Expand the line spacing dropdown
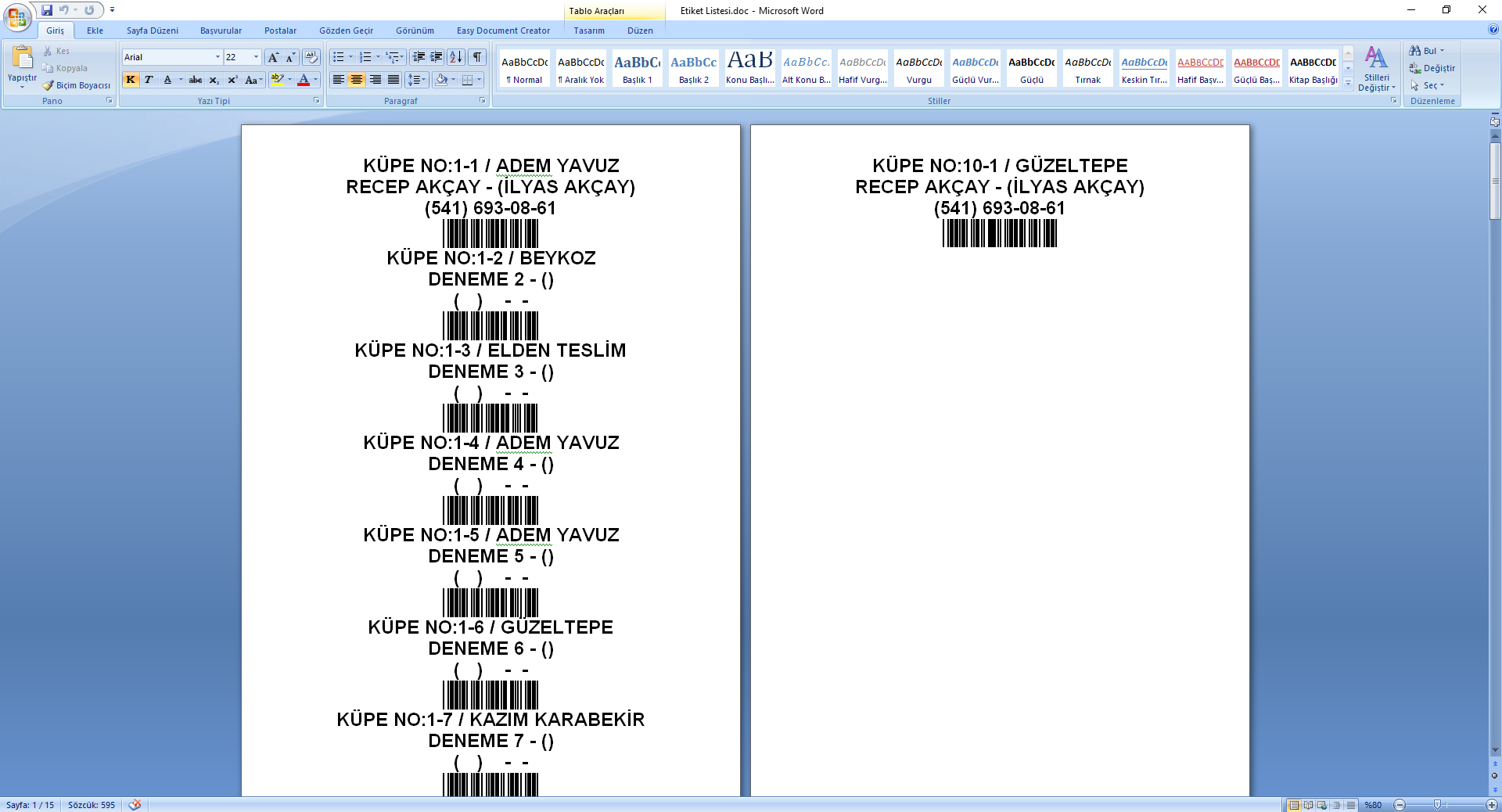 423,80
